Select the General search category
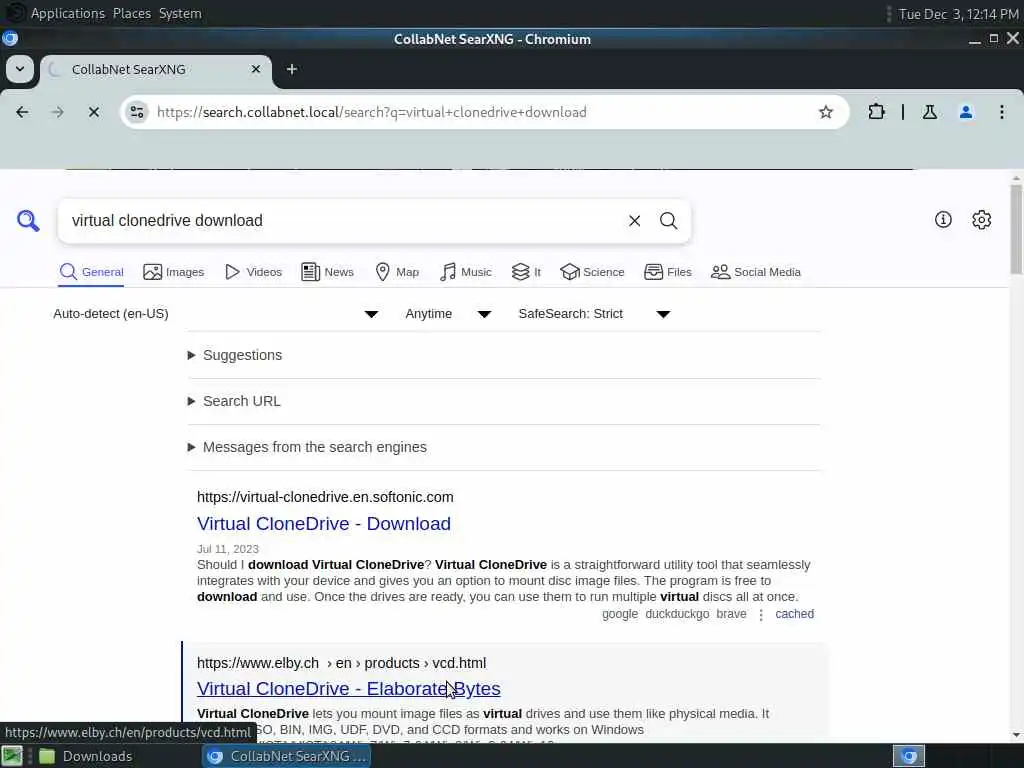1024x768 pixels. 91,272
